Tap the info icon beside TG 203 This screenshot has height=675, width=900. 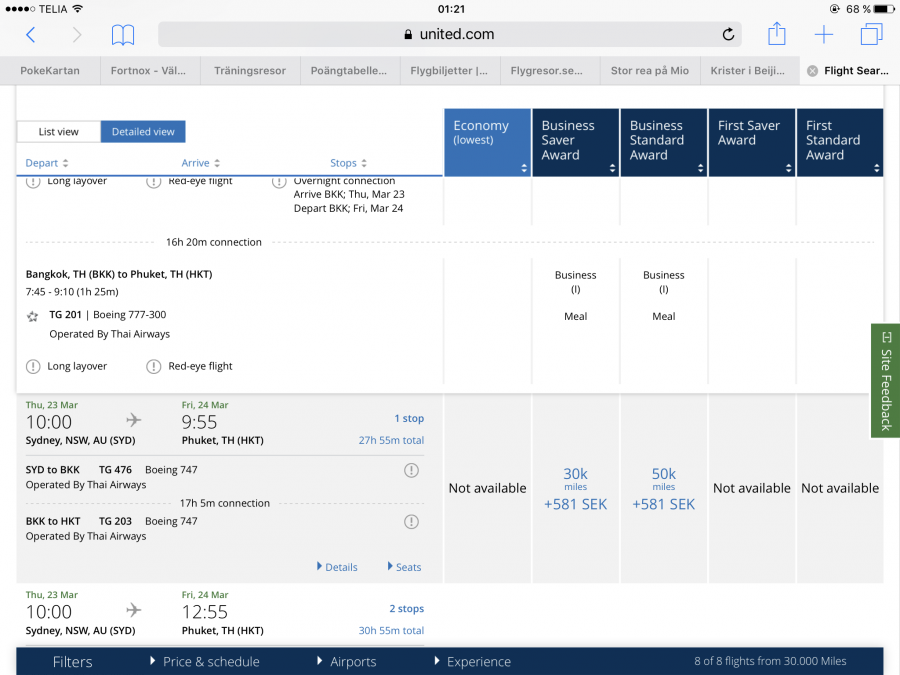pyautogui.click(x=411, y=522)
